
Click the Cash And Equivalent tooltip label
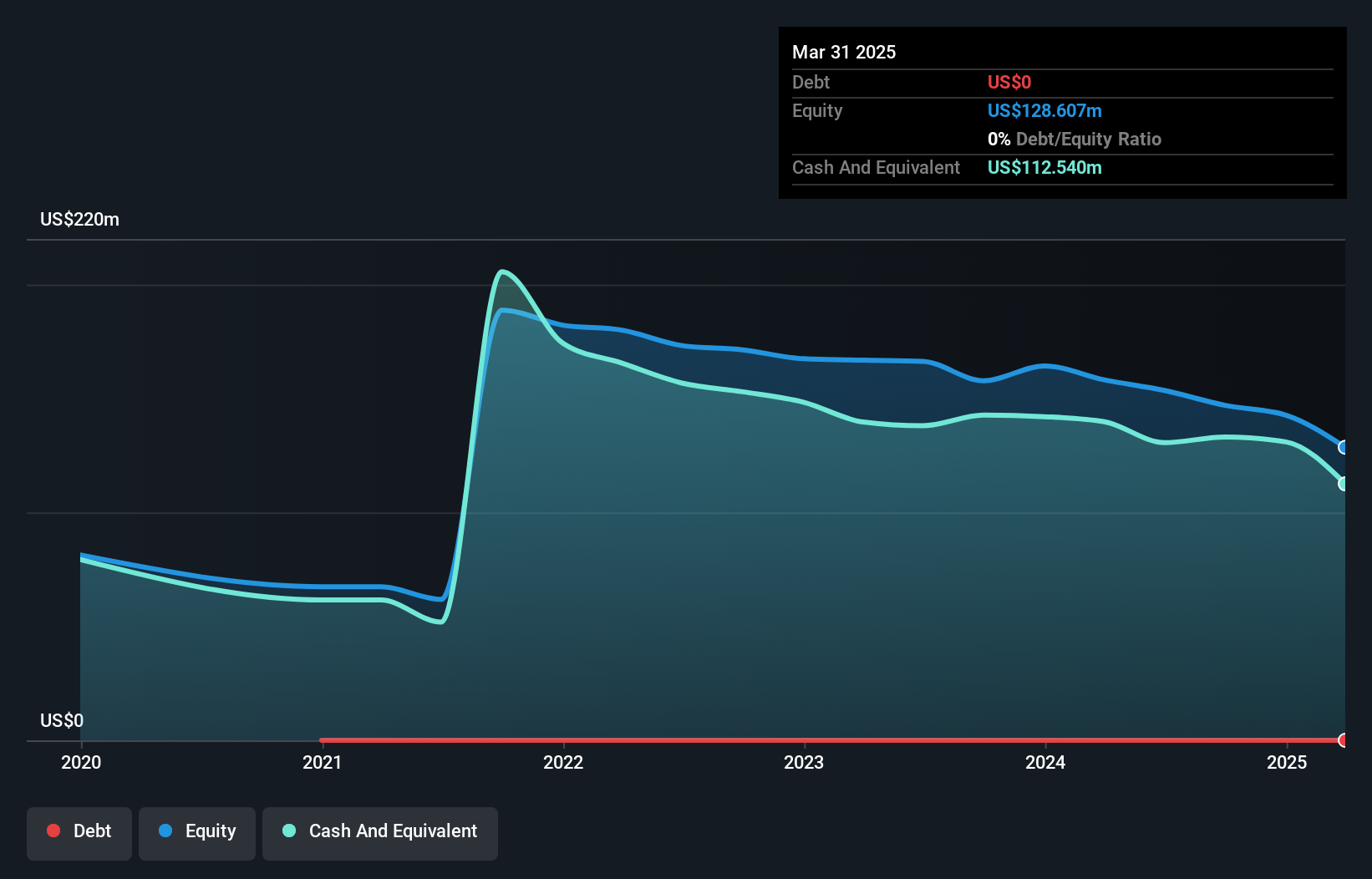tap(876, 167)
